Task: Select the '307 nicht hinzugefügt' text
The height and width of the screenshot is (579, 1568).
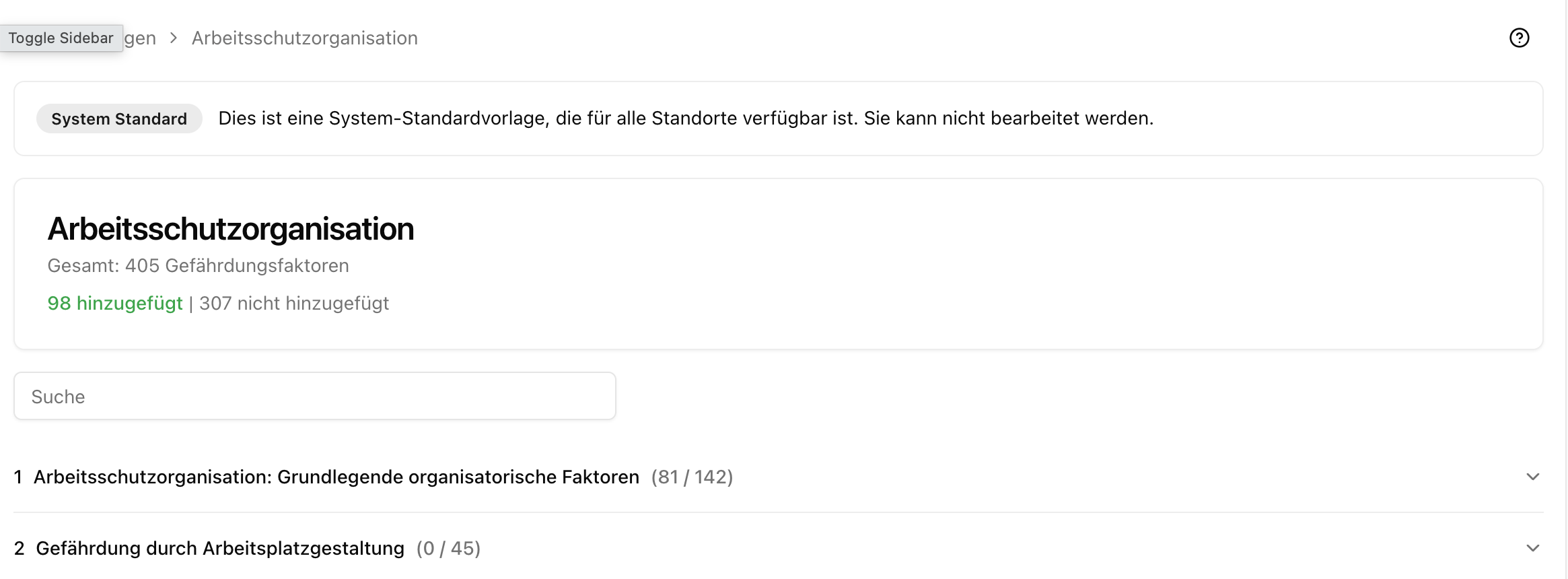Action: 294,303
